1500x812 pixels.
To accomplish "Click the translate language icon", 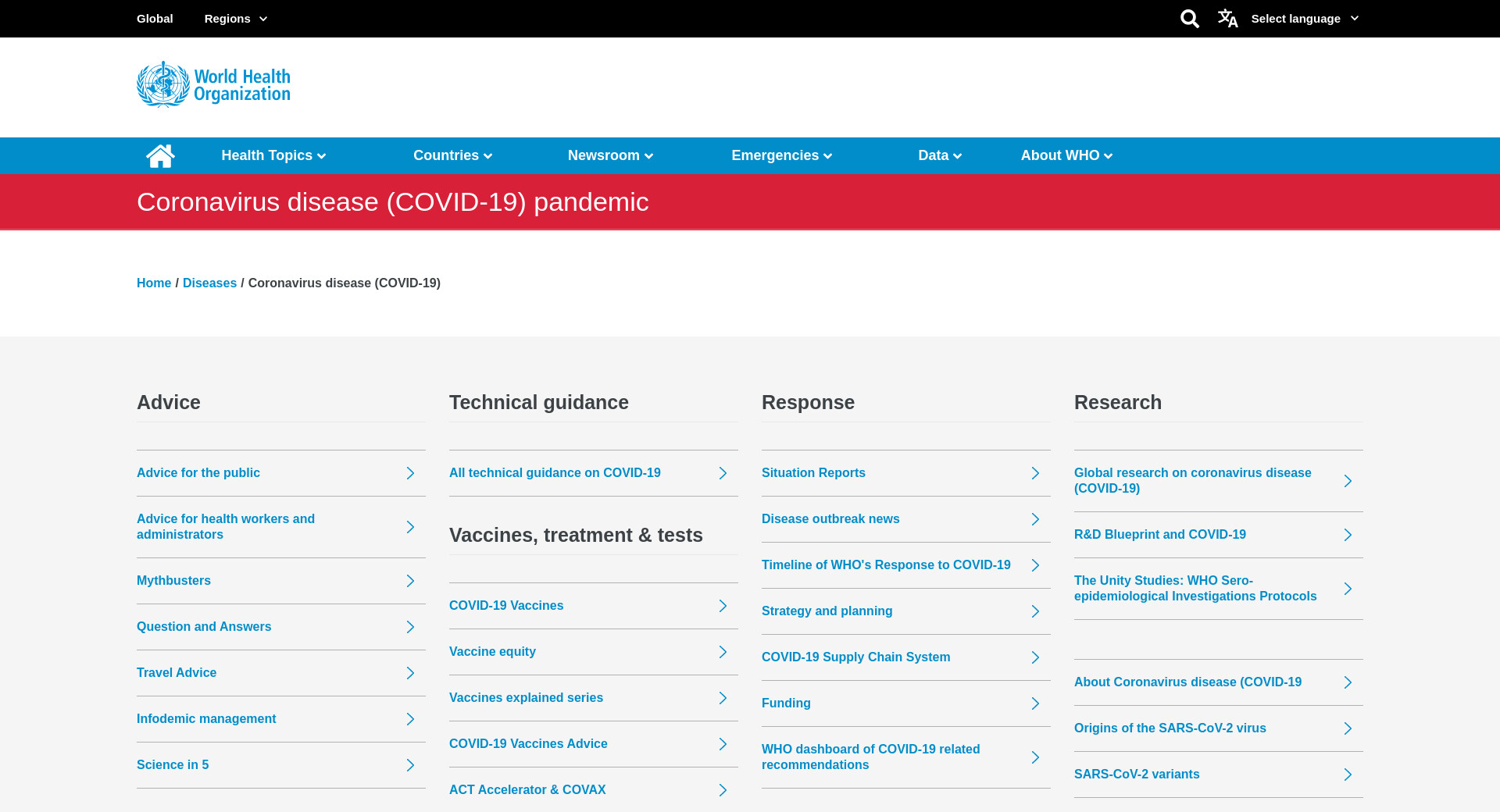I will click(x=1227, y=19).
